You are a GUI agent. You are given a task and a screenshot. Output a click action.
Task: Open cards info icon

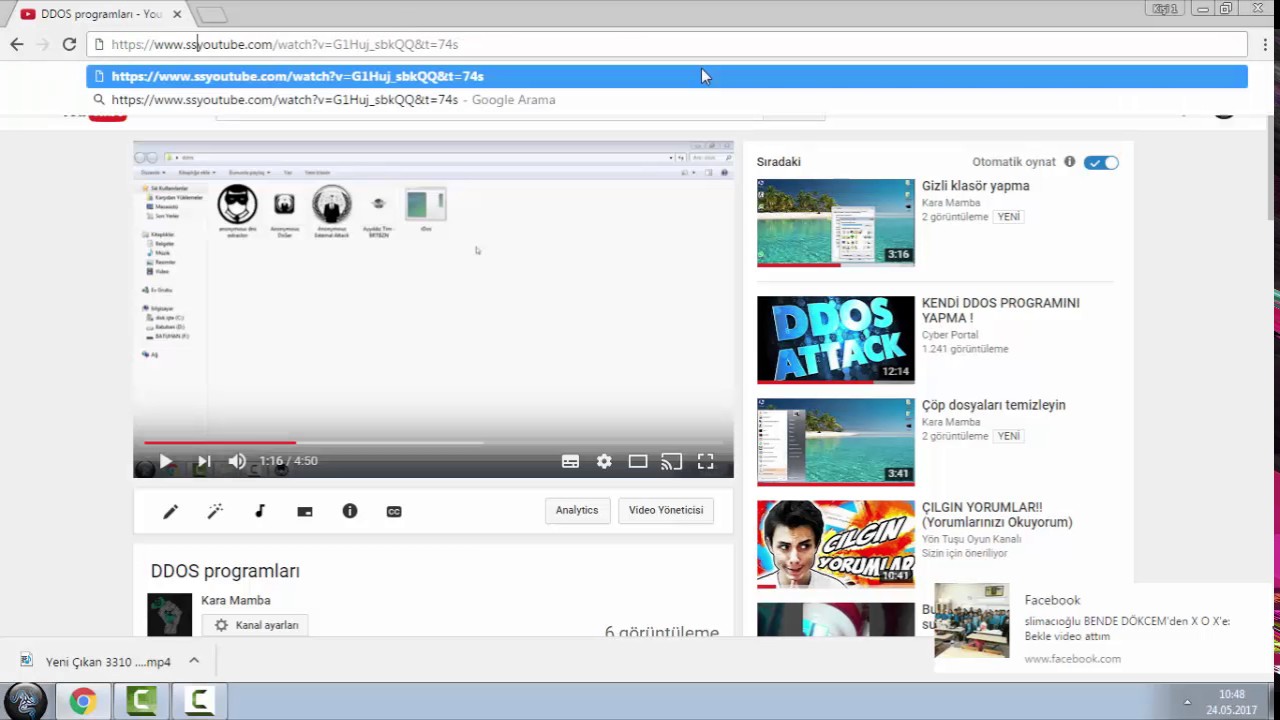tap(350, 511)
